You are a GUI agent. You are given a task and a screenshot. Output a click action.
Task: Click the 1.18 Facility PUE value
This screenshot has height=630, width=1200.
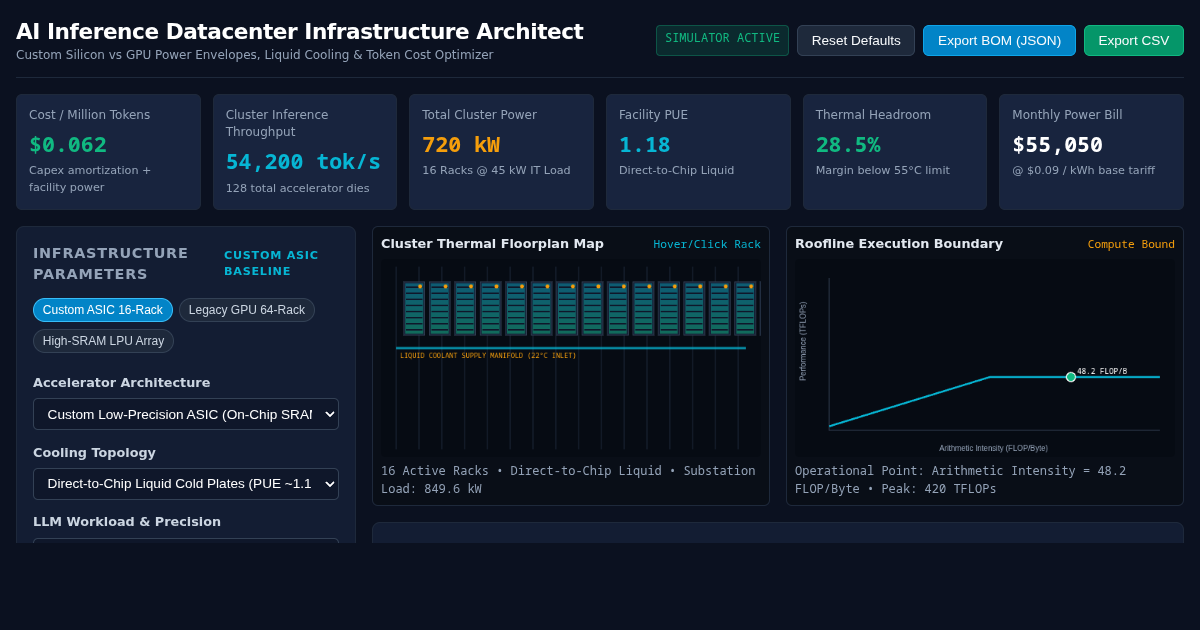tap(645, 145)
